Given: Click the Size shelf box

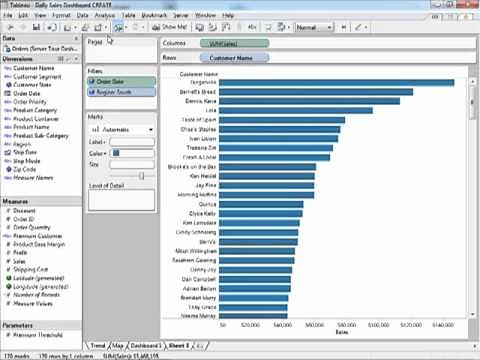Looking at the screenshot, I should point(132,165).
